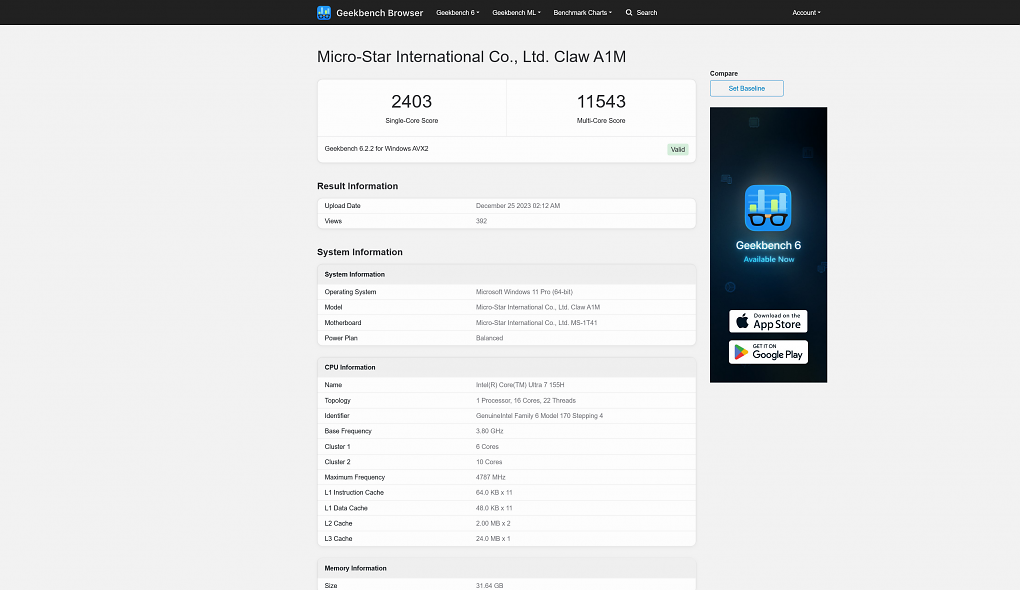
Task: Open the Account dropdown menu
Action: coord(806,12)
